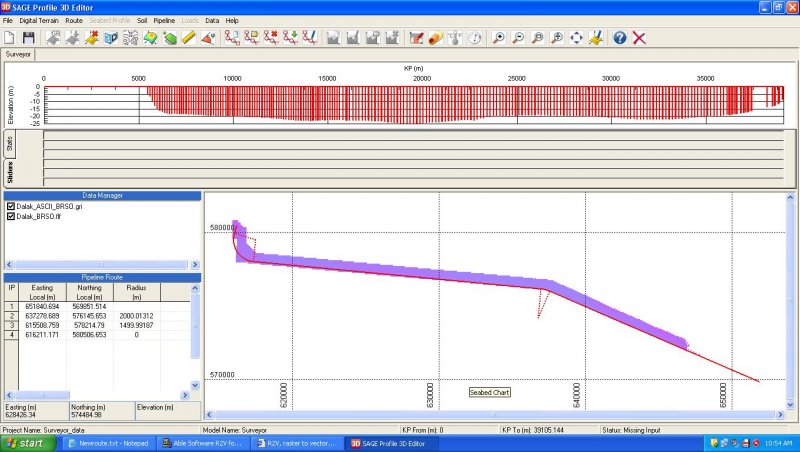Click the 3D view cube icon

pos(111,38)
